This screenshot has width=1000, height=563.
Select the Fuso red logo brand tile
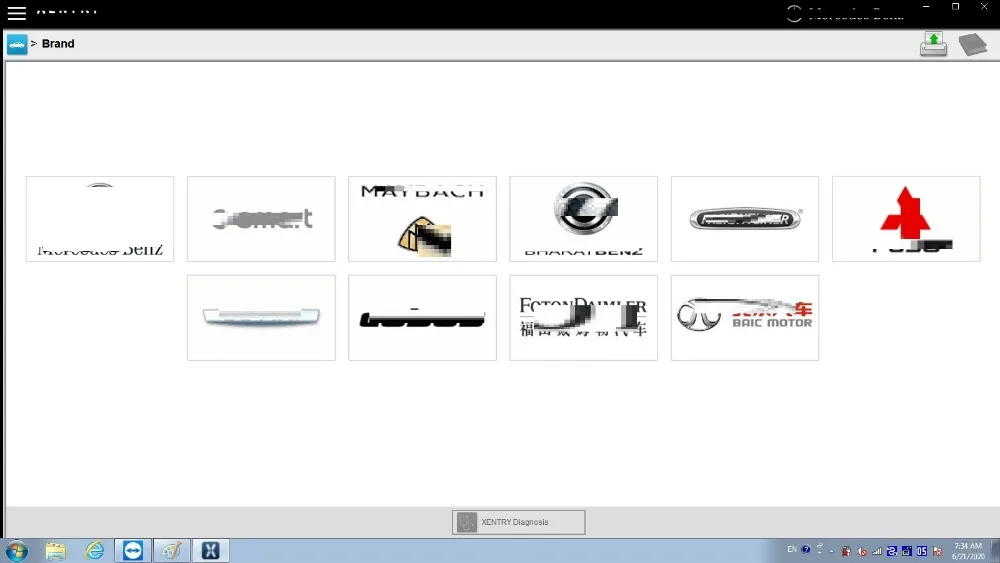click(906, 219)
